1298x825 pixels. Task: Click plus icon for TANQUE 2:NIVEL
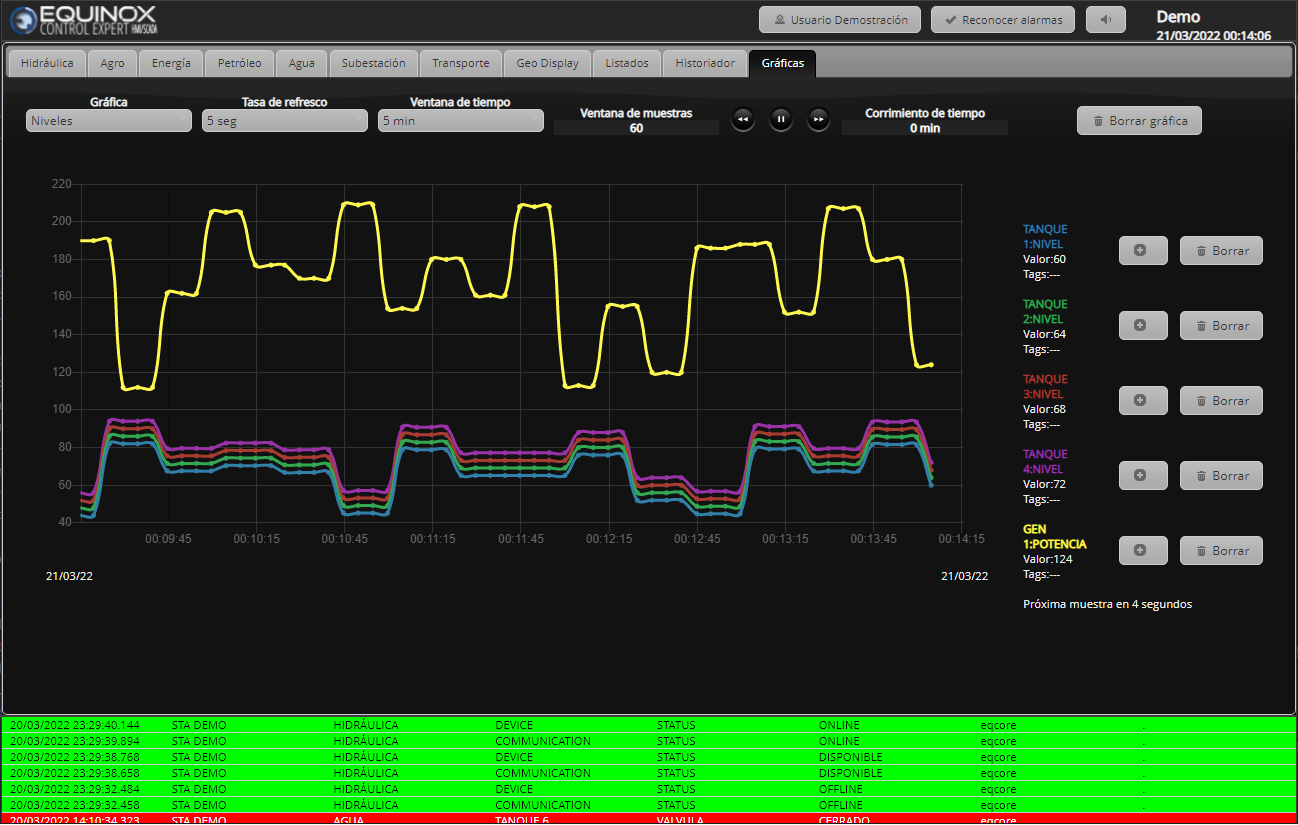tap(1143, 326)
